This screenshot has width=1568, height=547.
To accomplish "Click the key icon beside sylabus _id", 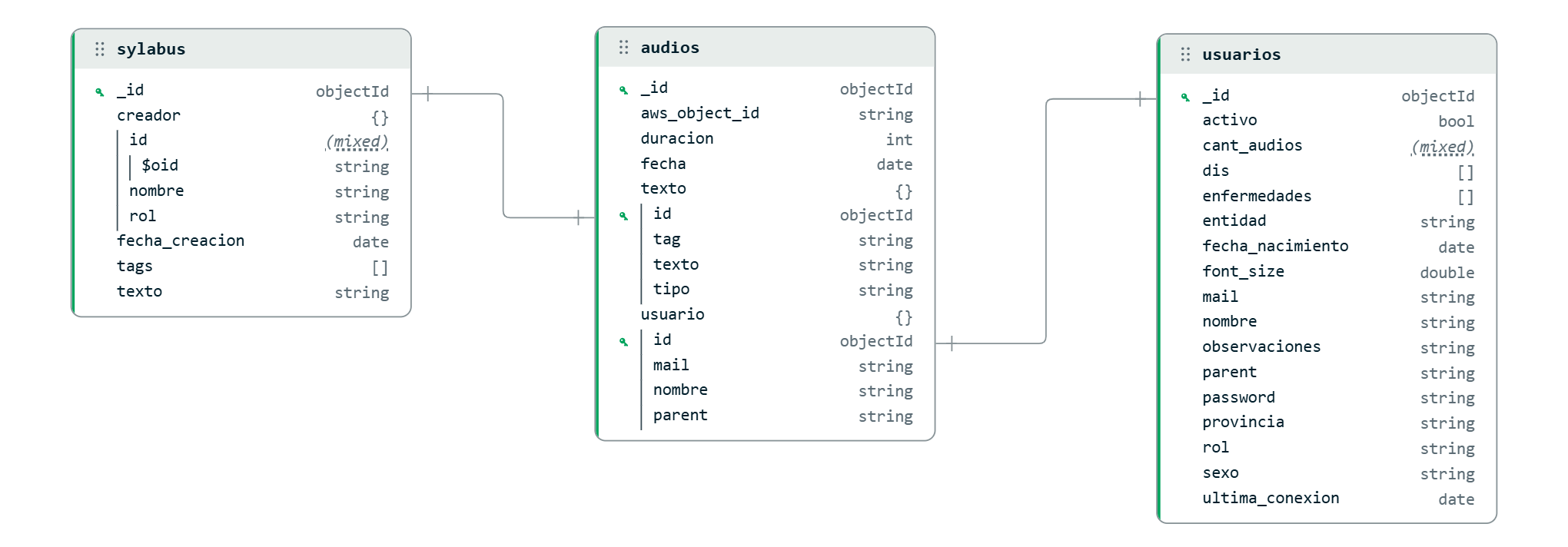I will [99, 92].
